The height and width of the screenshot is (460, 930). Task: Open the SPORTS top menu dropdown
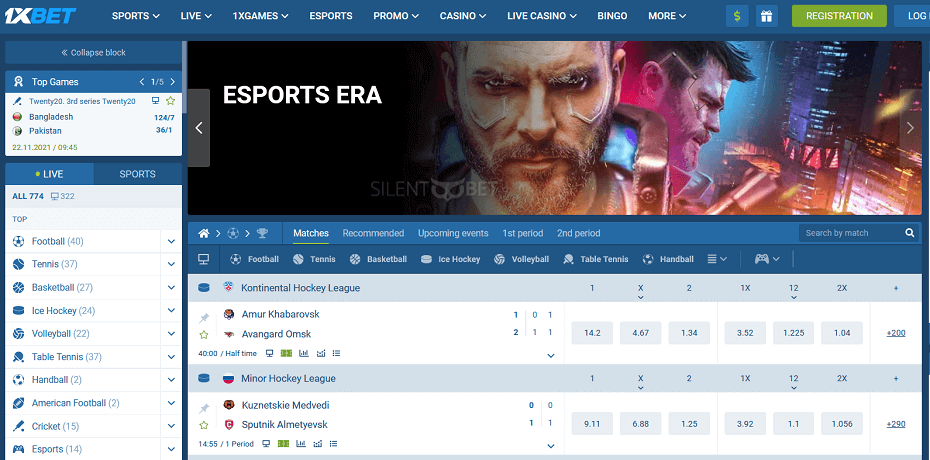pyautogui.click(x=136, y=16)
